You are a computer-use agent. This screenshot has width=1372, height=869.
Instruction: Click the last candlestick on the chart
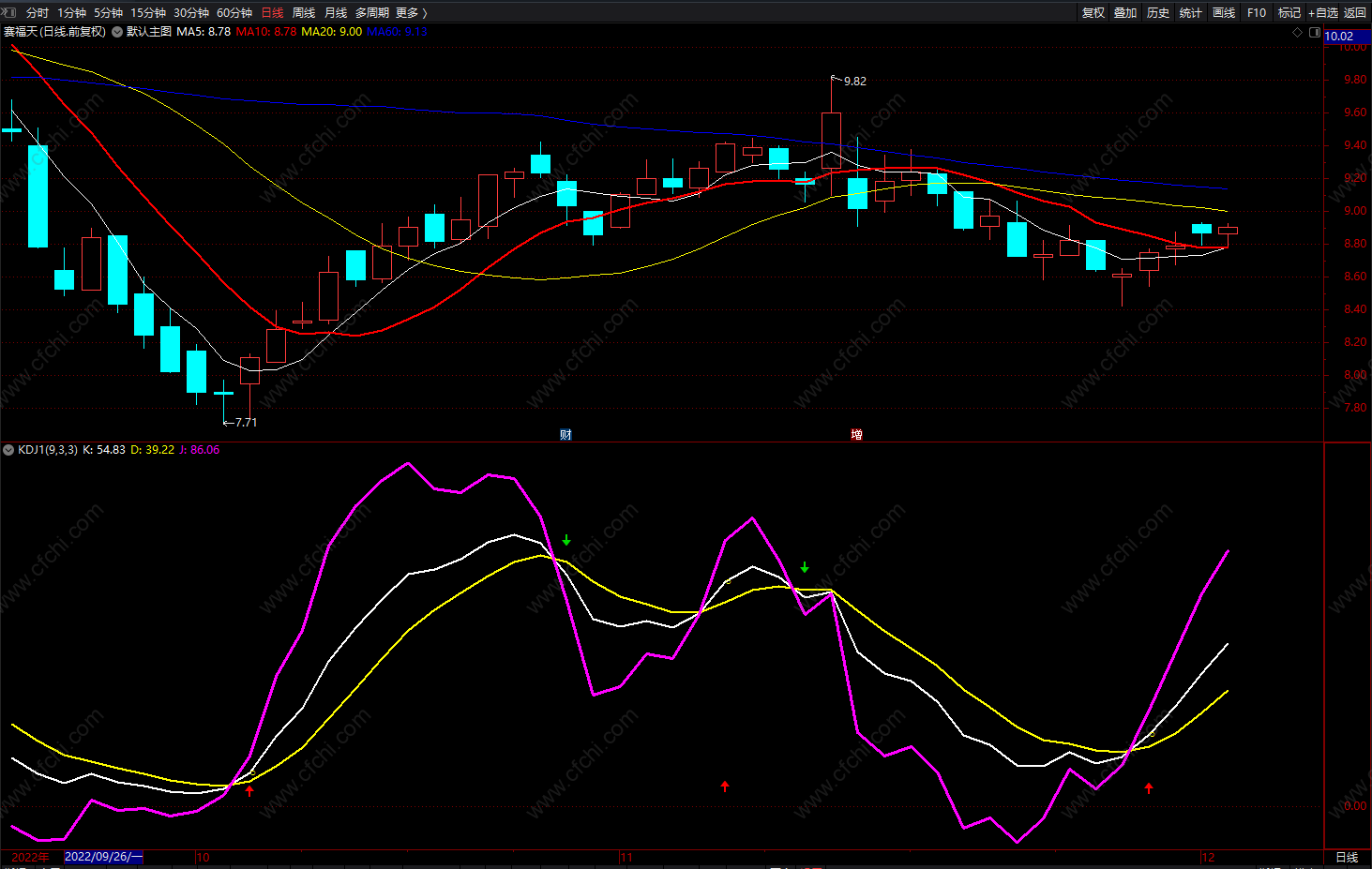(x=1228, y=231)
